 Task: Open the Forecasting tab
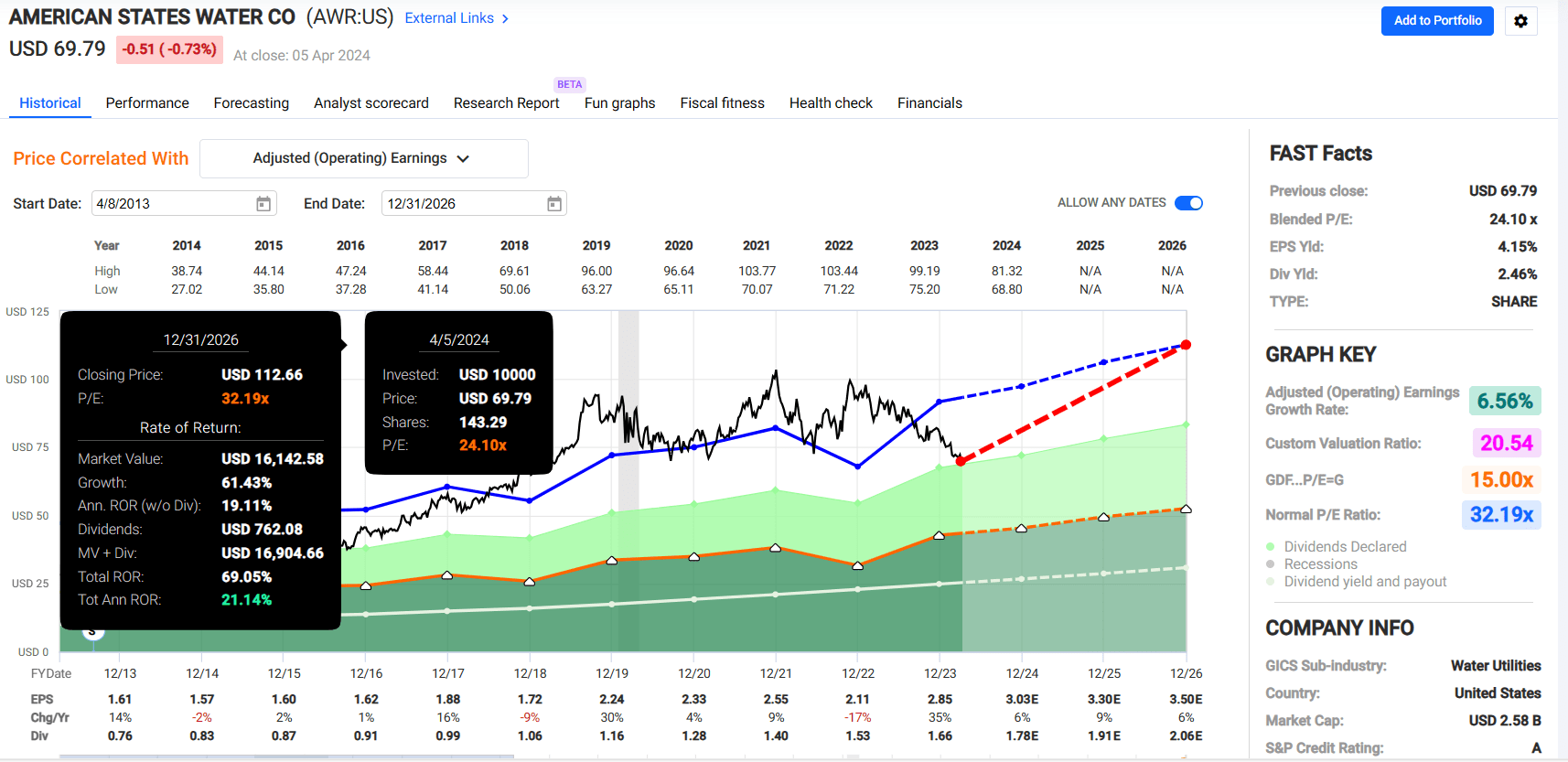(252, 103)
